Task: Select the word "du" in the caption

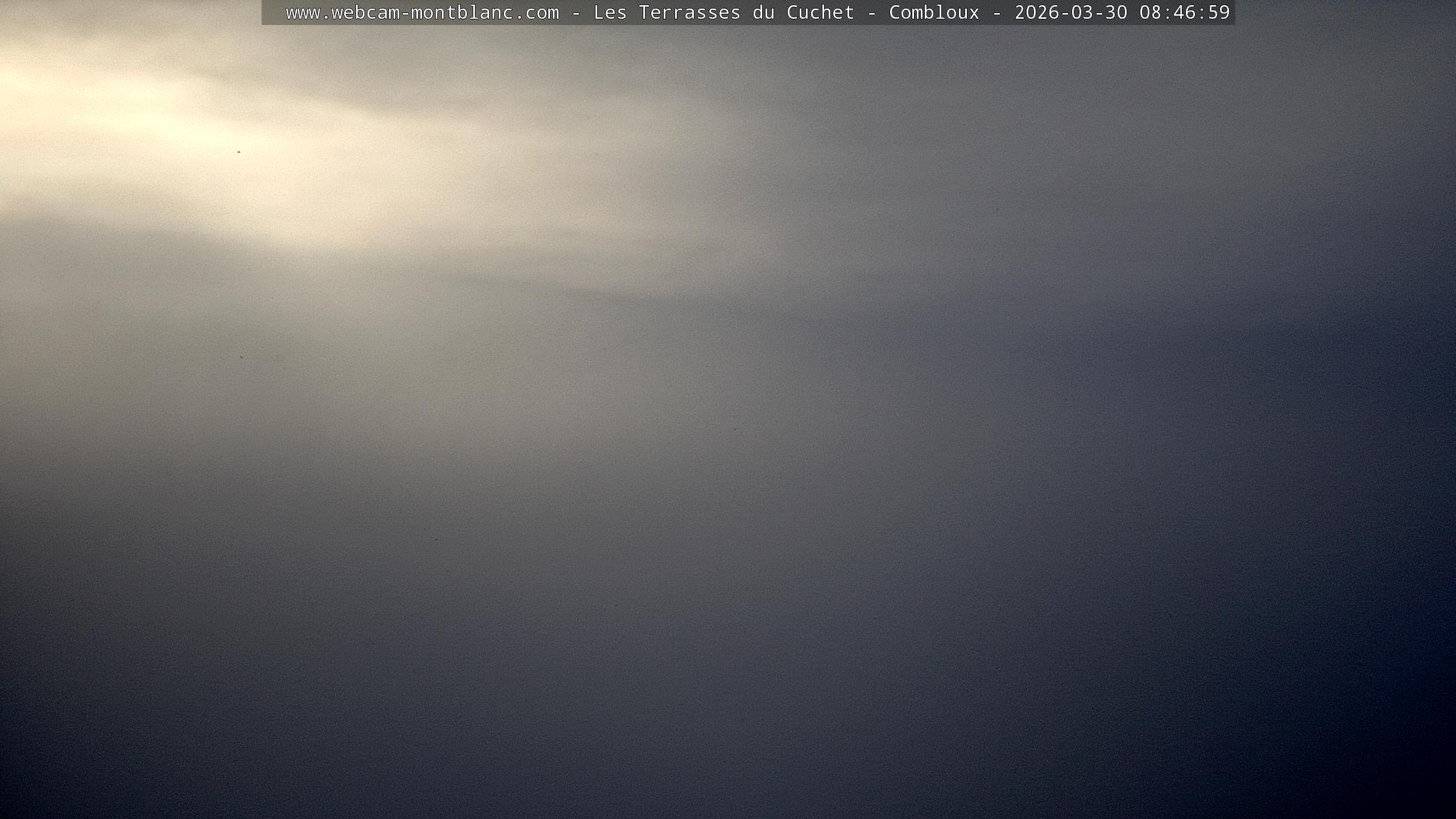Action: 763,13
